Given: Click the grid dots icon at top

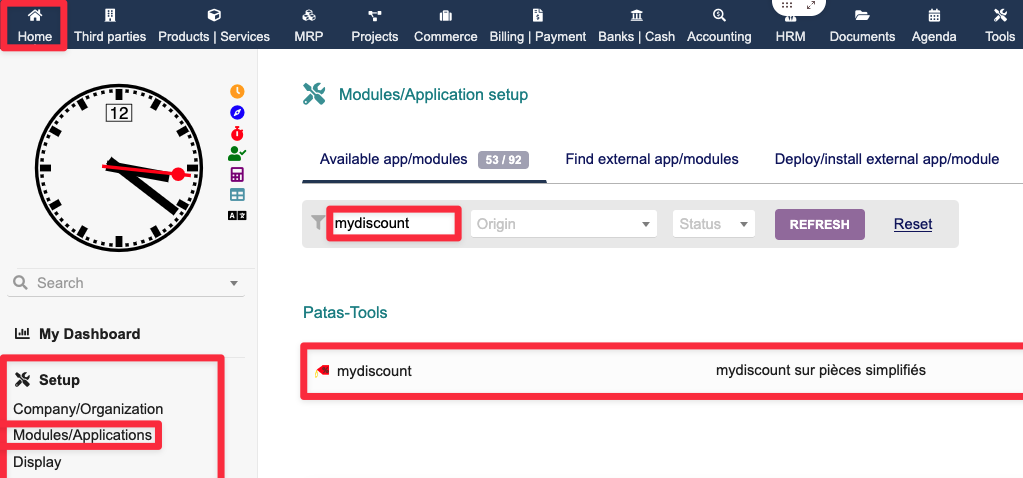Looking at the screenshot, I should point(788,6).
